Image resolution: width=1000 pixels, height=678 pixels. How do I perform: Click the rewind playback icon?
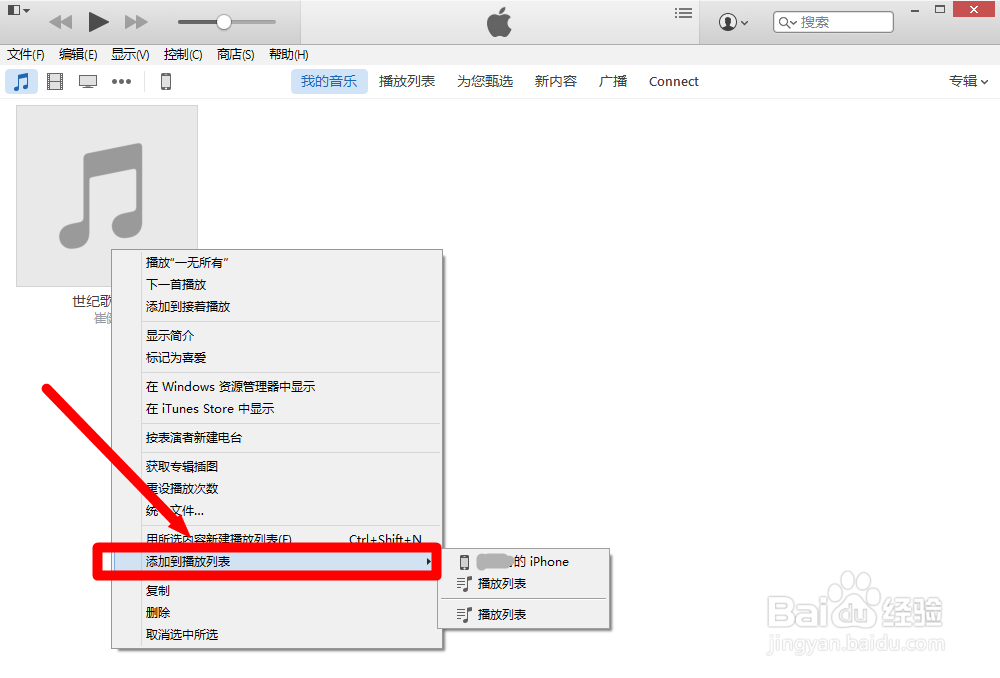(x=60, y=21)
